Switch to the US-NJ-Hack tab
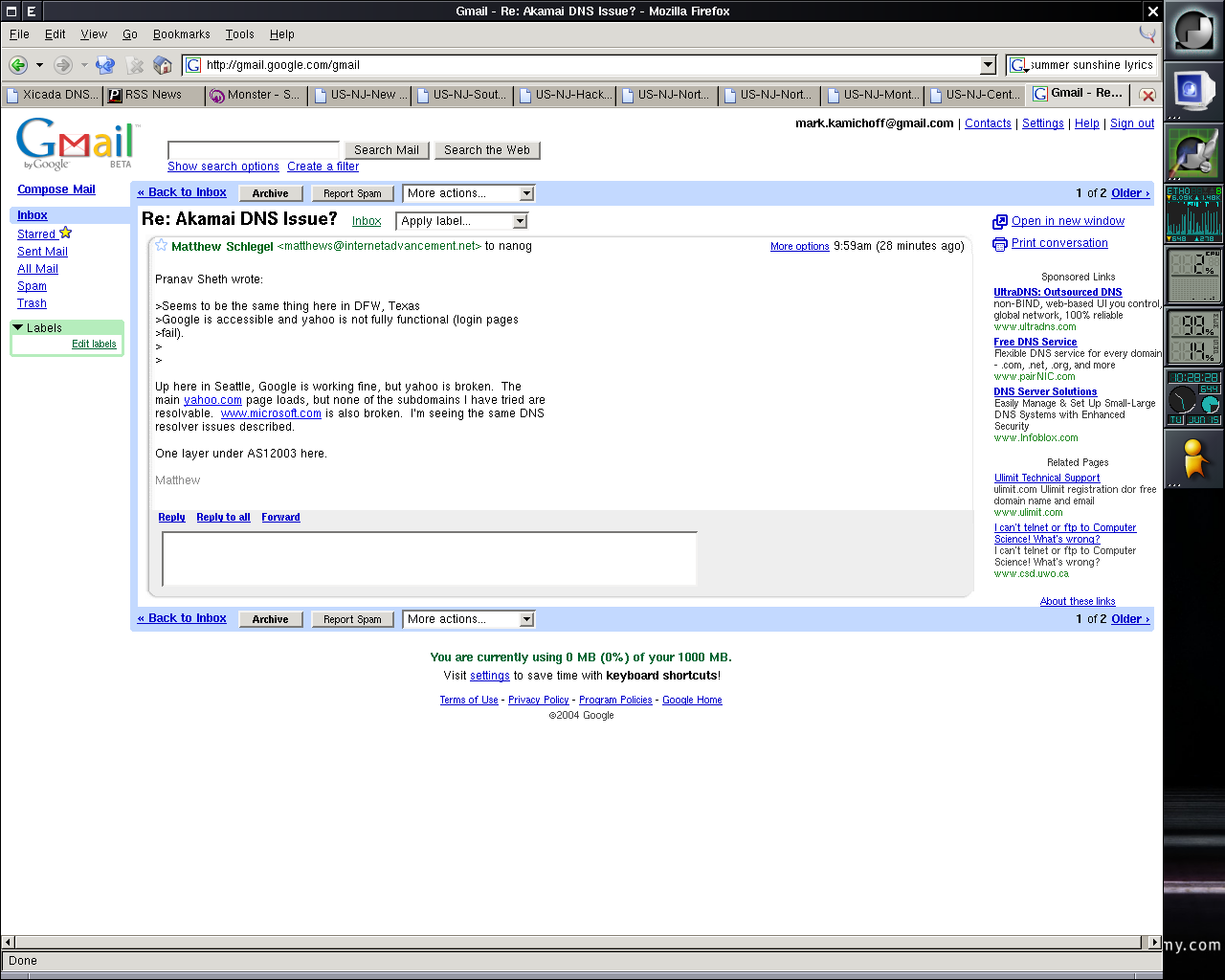Viewport: 1225px width, 980px height. point(565,95)
